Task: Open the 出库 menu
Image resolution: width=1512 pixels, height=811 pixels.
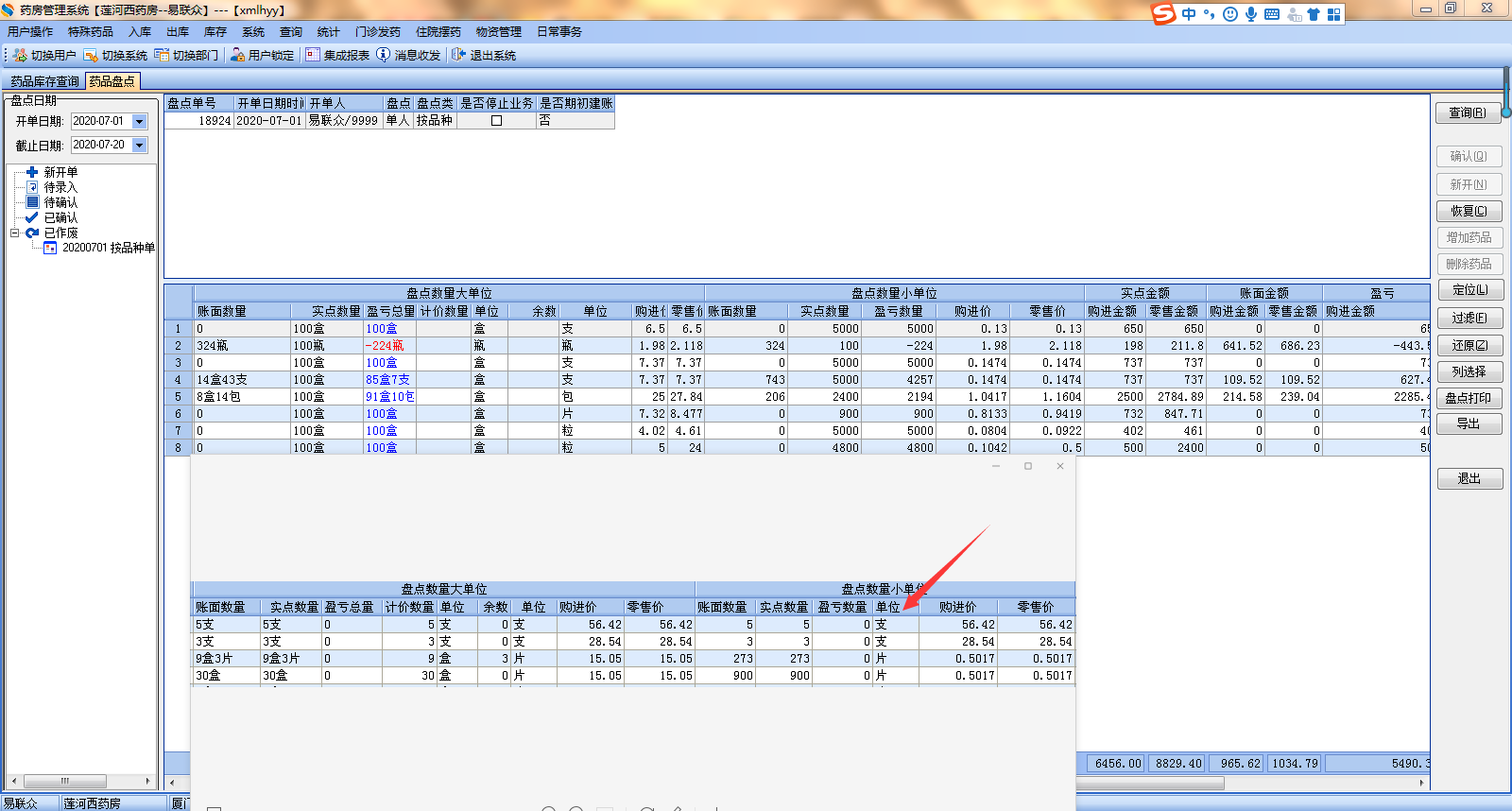Action: 178,32
